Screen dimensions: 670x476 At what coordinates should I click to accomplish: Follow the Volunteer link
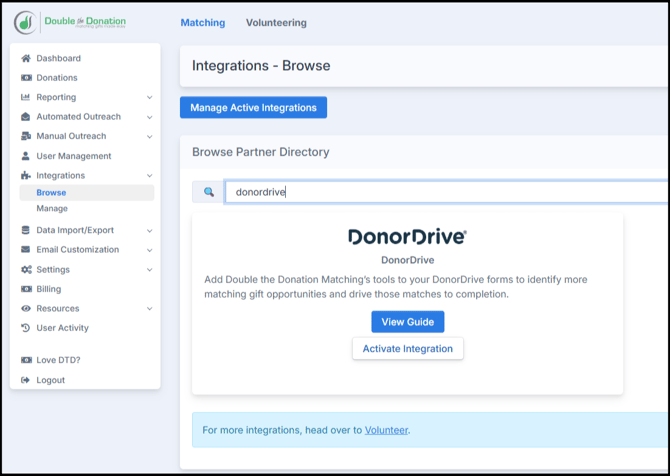pos(386,430)
